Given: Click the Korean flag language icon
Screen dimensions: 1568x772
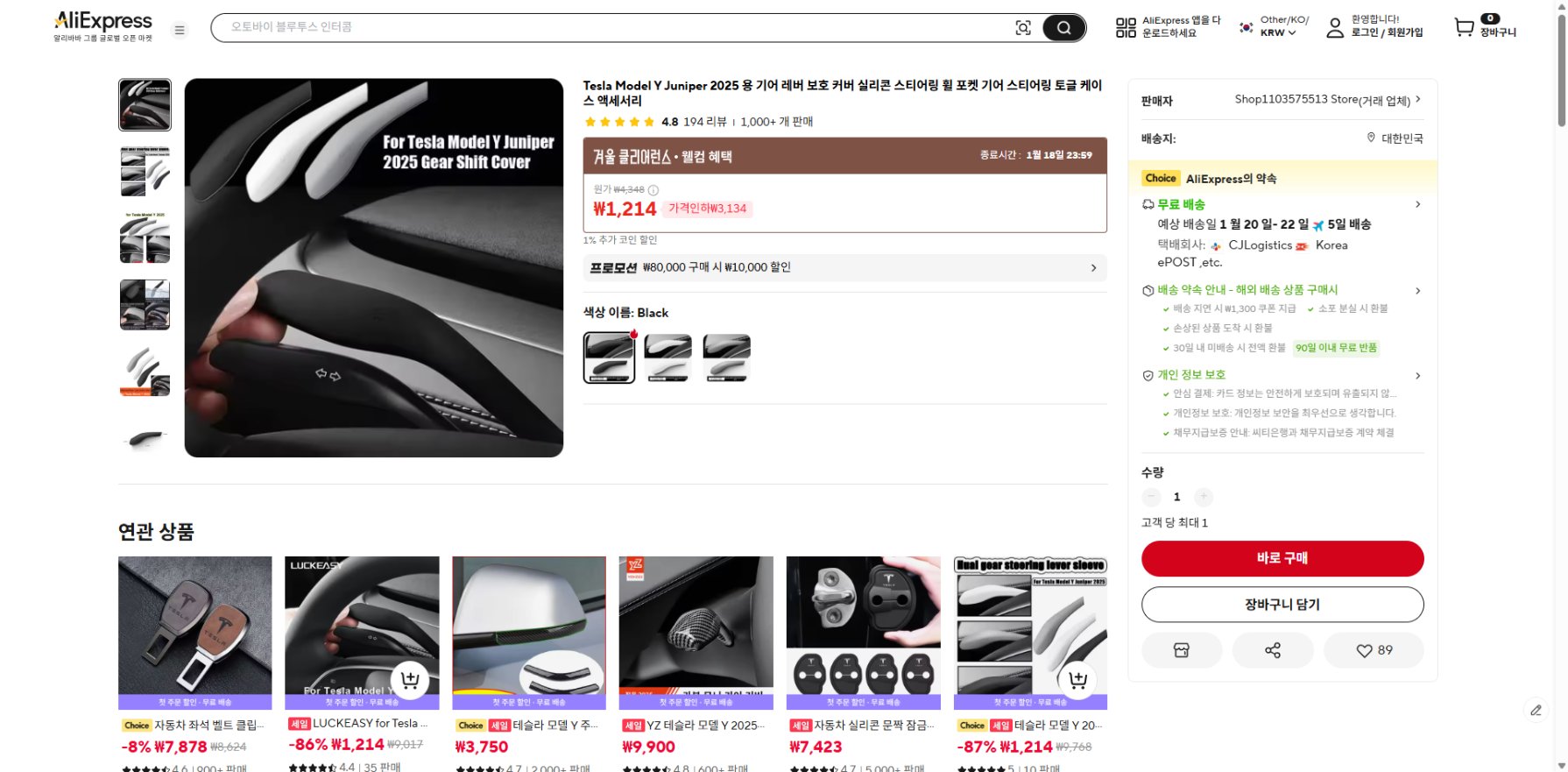Looking at the screenshot, I should pyautogui.click(x=1246, y=27).
